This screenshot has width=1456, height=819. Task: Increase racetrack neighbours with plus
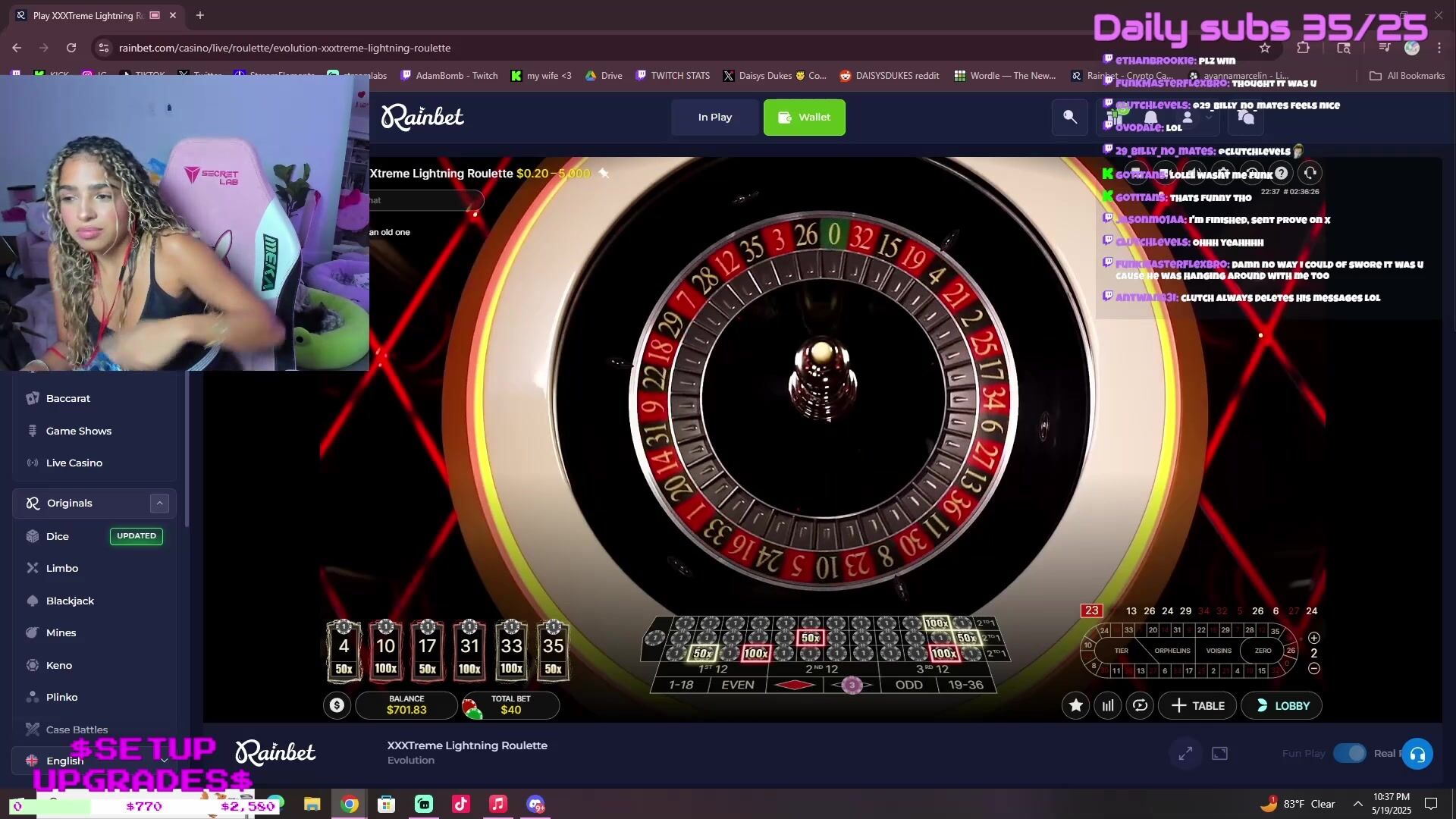point(1314,638)
